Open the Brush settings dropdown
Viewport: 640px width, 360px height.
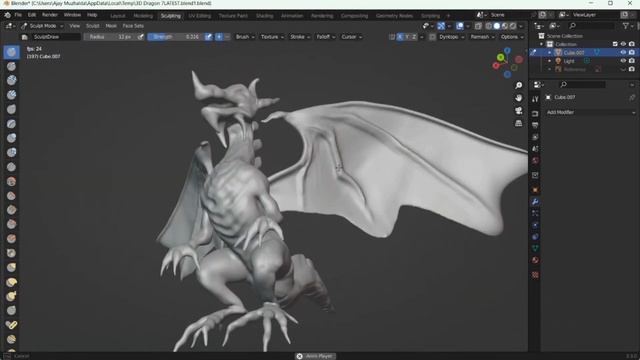pos(245,37)
